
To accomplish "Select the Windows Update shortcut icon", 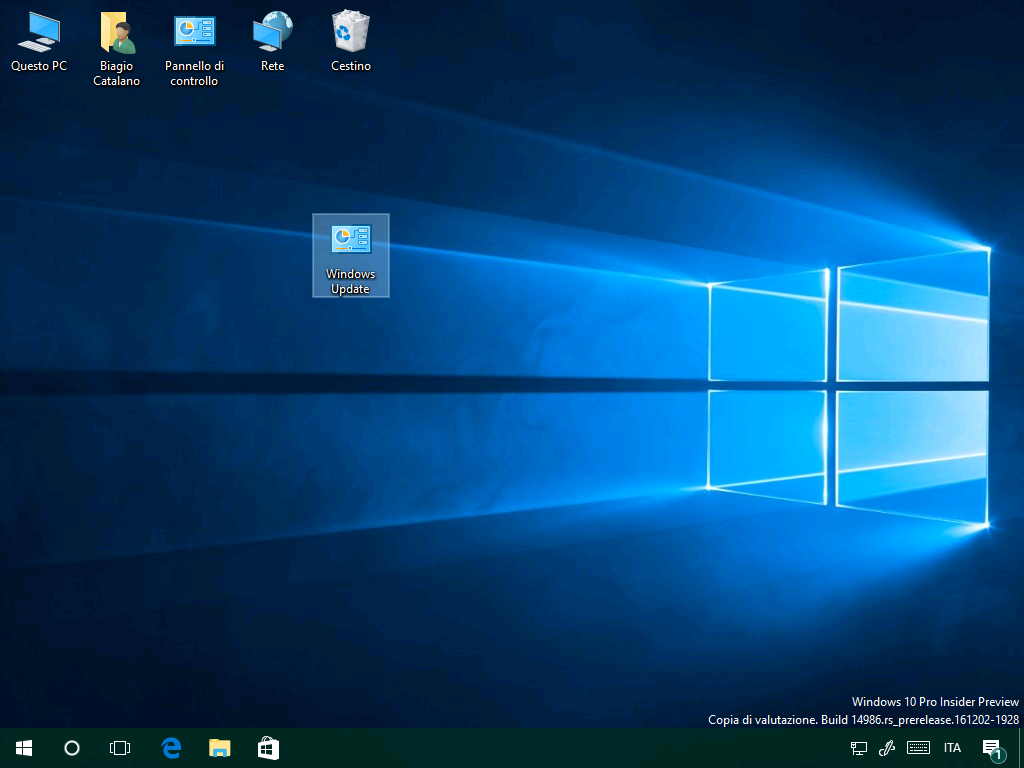I will 351,255.
